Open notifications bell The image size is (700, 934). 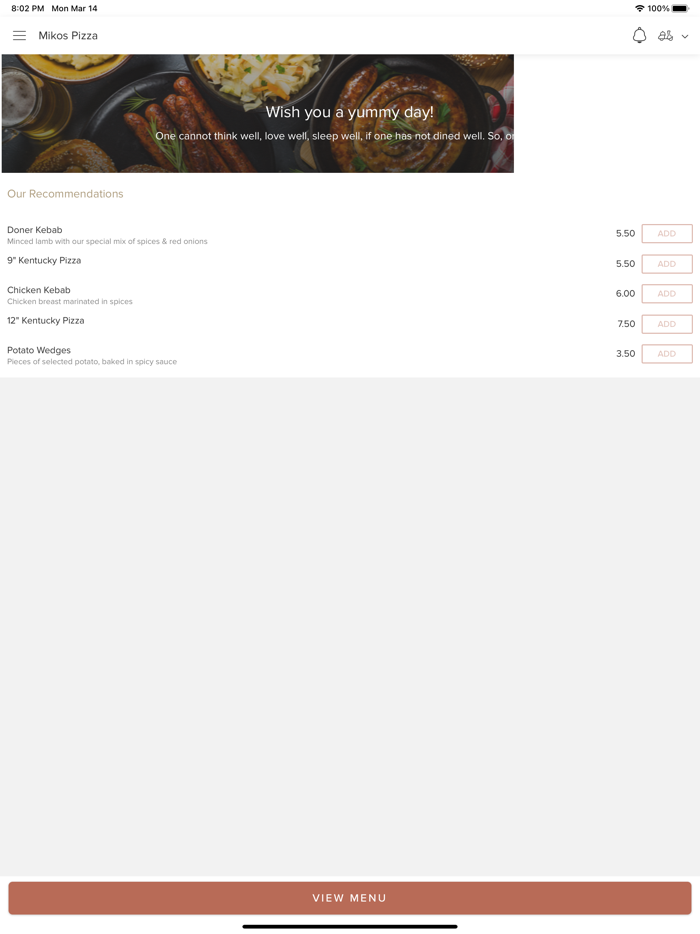pos(639,35)
